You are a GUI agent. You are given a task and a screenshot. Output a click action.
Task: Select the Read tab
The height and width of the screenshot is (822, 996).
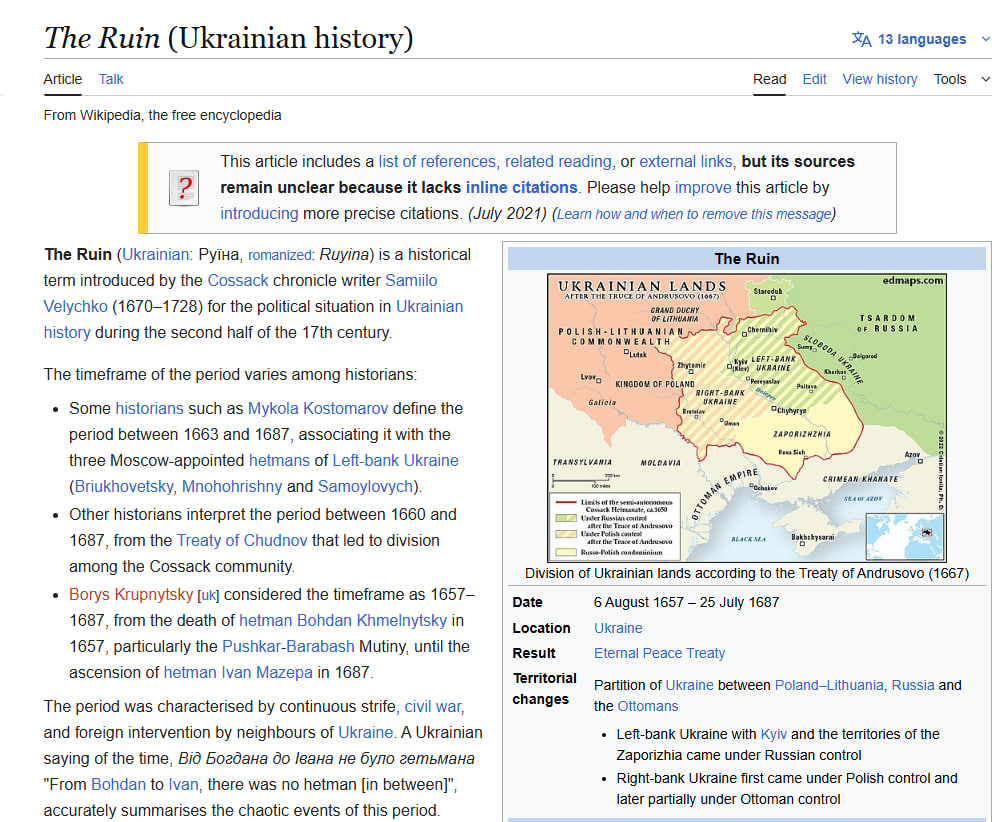click(769, 79)
